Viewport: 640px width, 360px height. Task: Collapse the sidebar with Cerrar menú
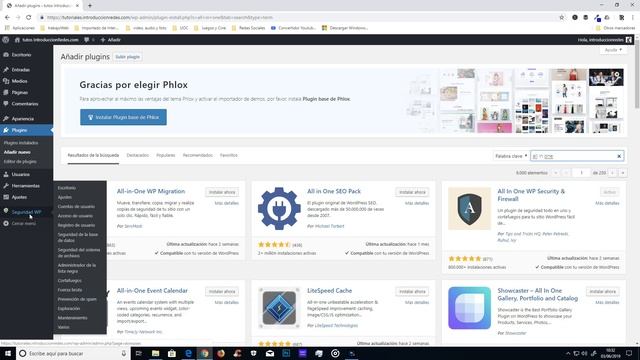tap(23, 224)
